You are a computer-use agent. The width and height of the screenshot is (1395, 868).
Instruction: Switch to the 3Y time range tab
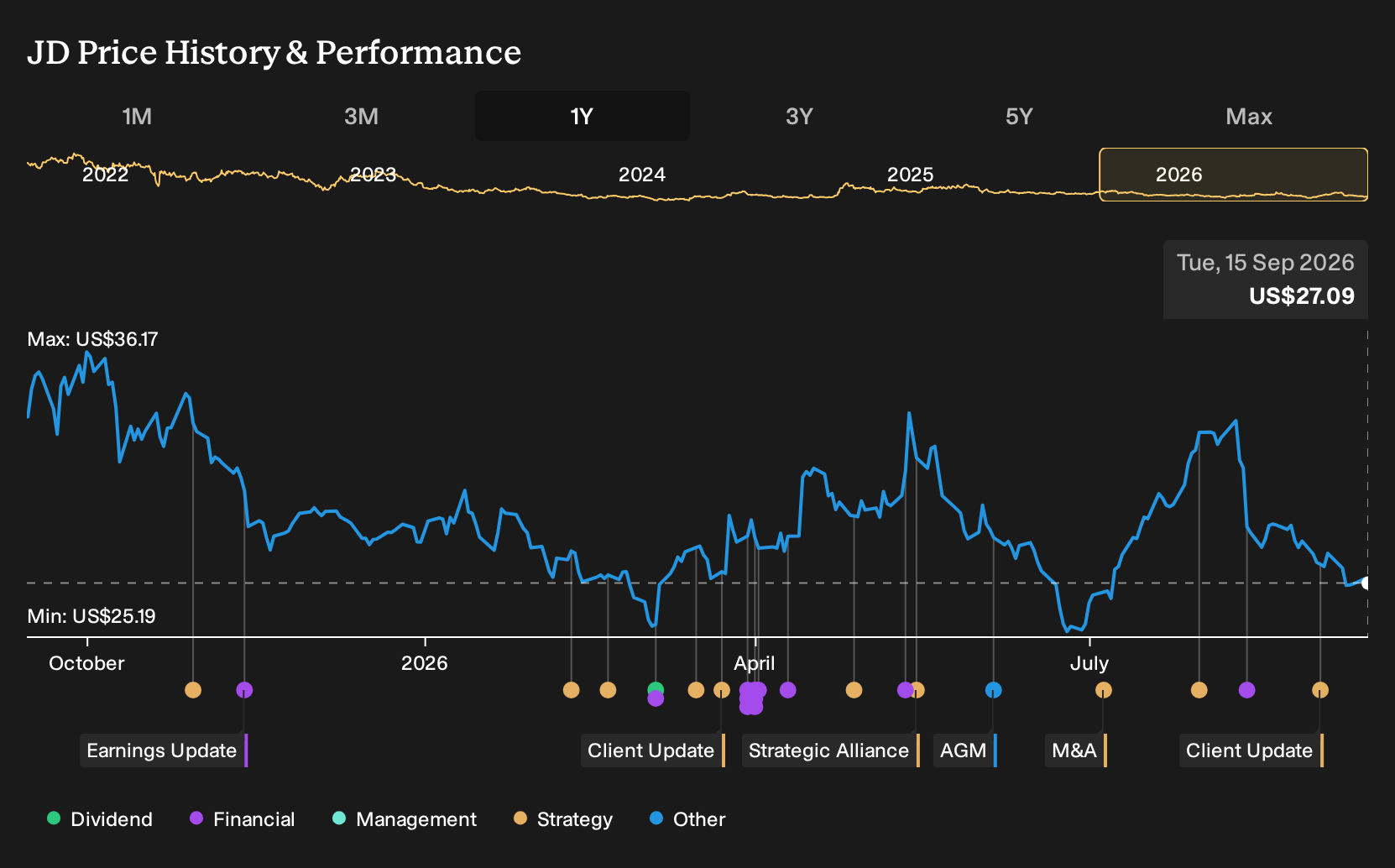799,116
